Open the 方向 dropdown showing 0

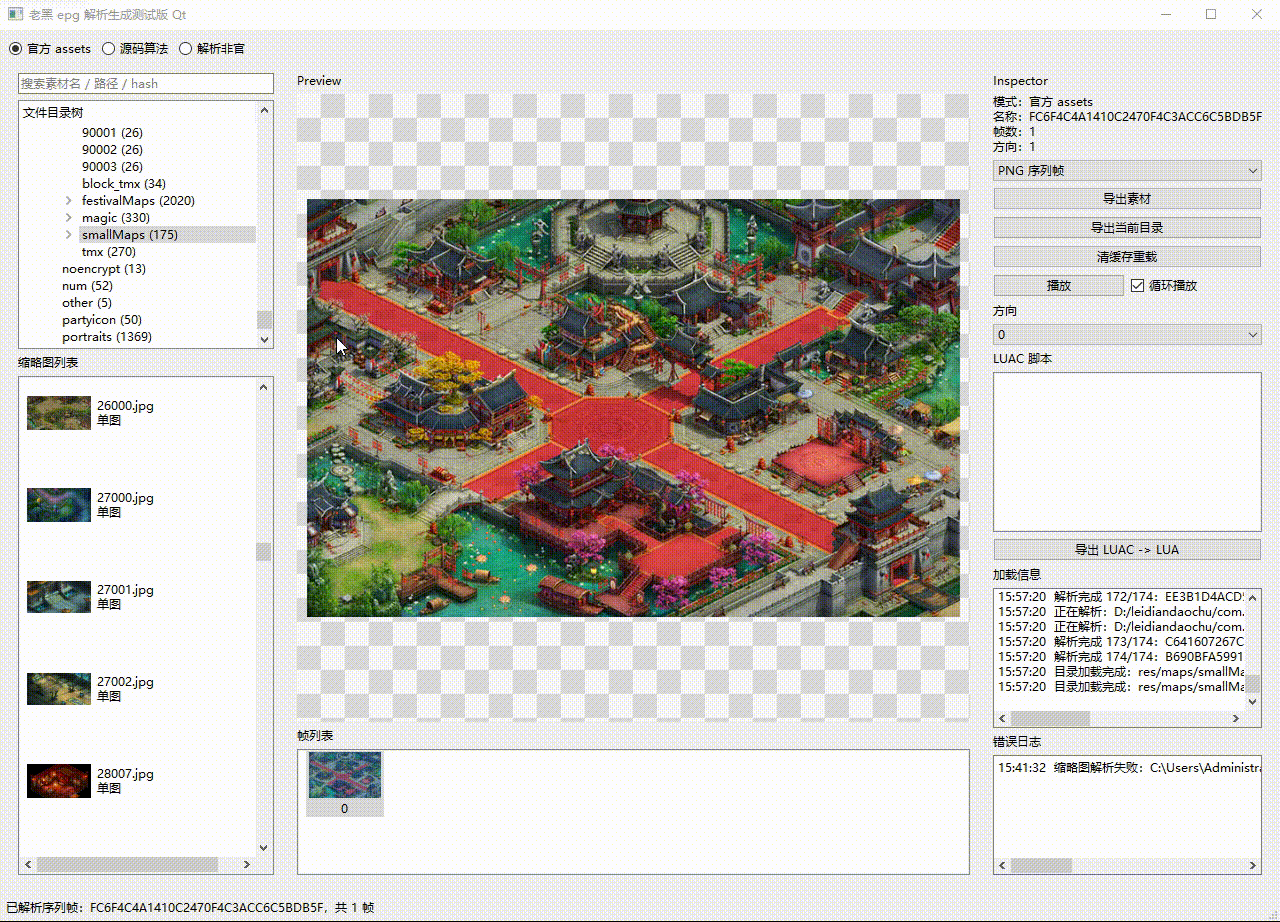tap(1127, 334)
